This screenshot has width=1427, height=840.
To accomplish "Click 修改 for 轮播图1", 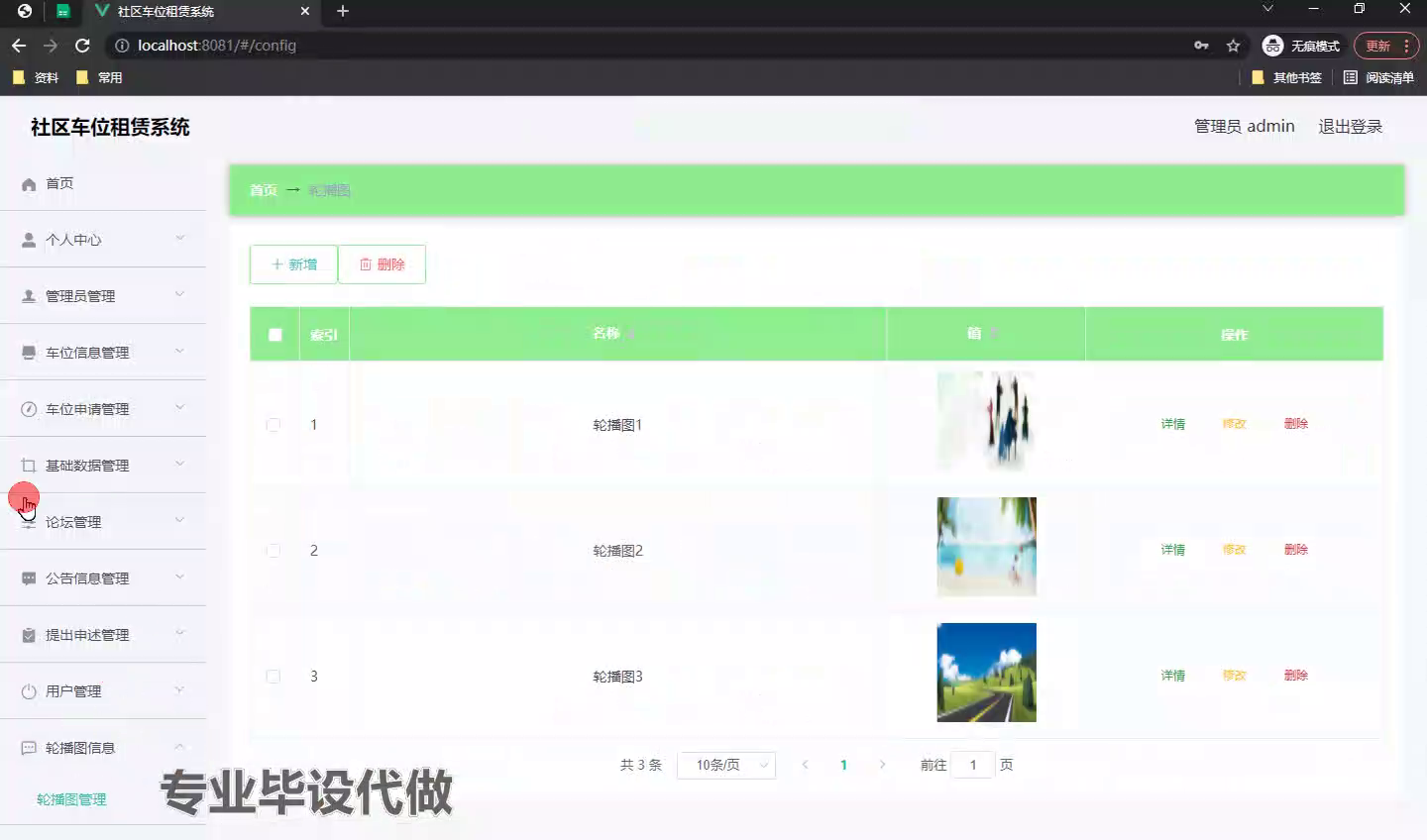I will (x=1234, y=424).
